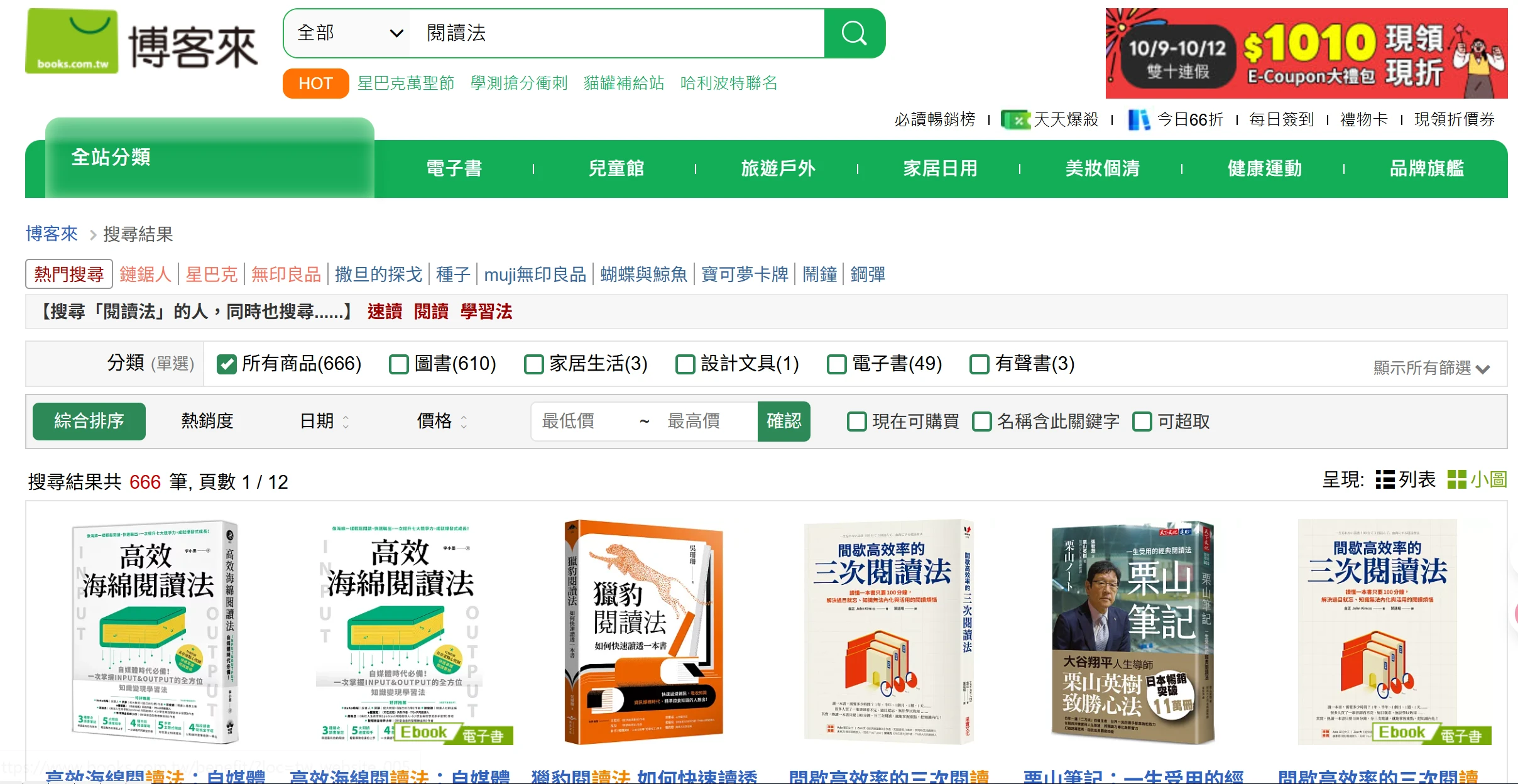Open the 星巴克萬聖節 hot link
The height and width of the screenshot is (784, 1518).
pyautogui.click(x=406, y=83)
